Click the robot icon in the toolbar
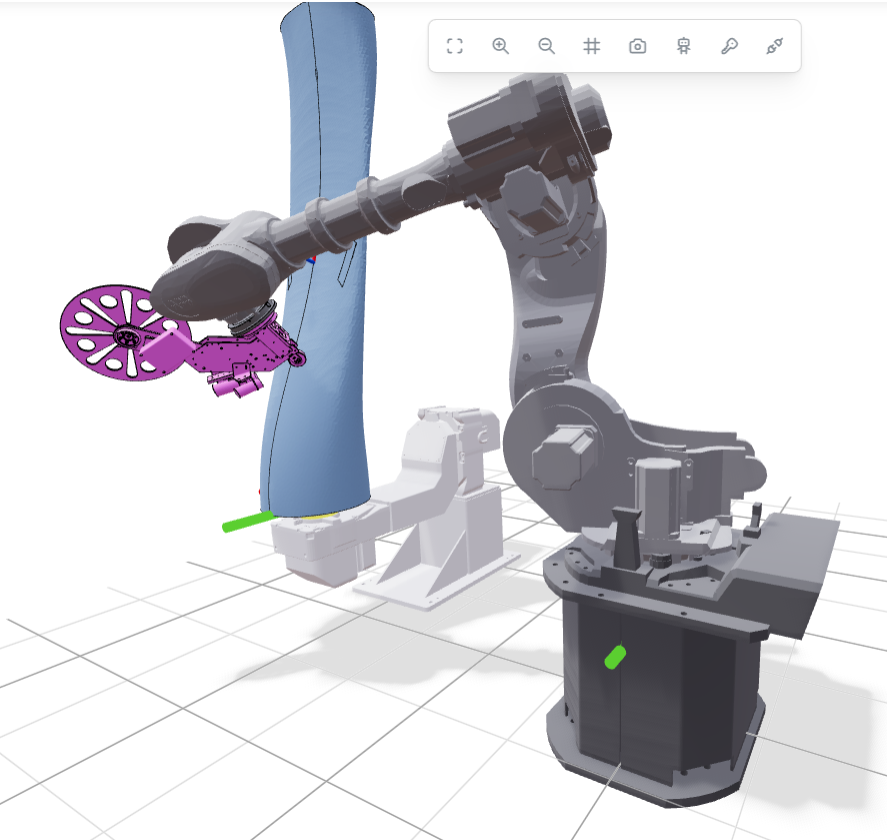The height and width of the screenshot is (840, 887). [x=684, y=46]
